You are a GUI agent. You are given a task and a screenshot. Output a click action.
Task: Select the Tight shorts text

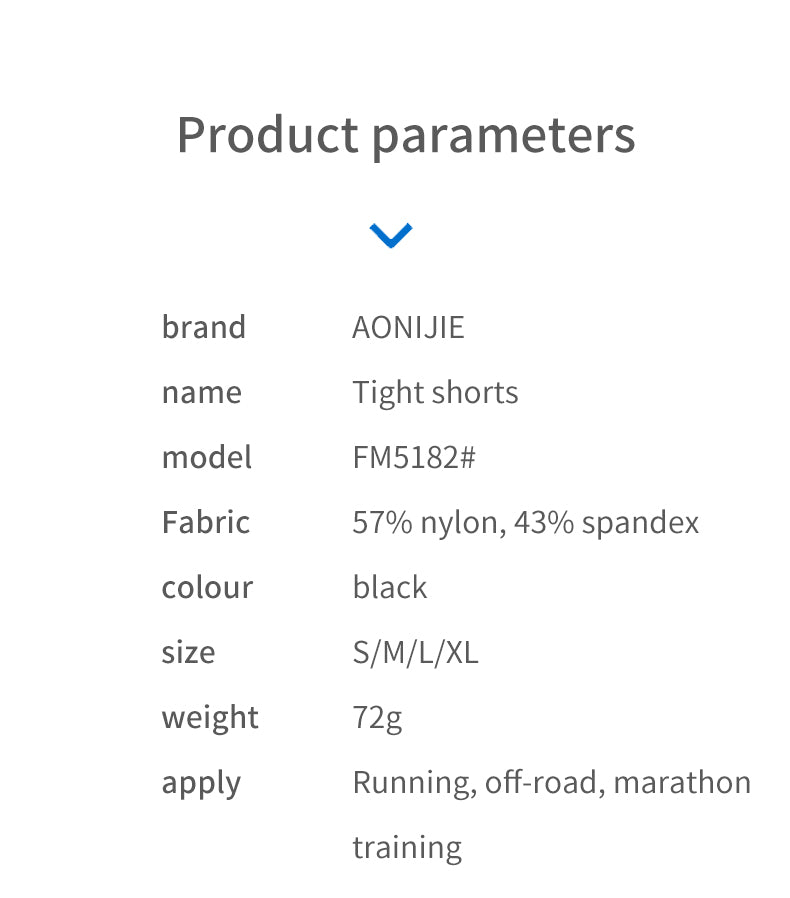[435, 392]
